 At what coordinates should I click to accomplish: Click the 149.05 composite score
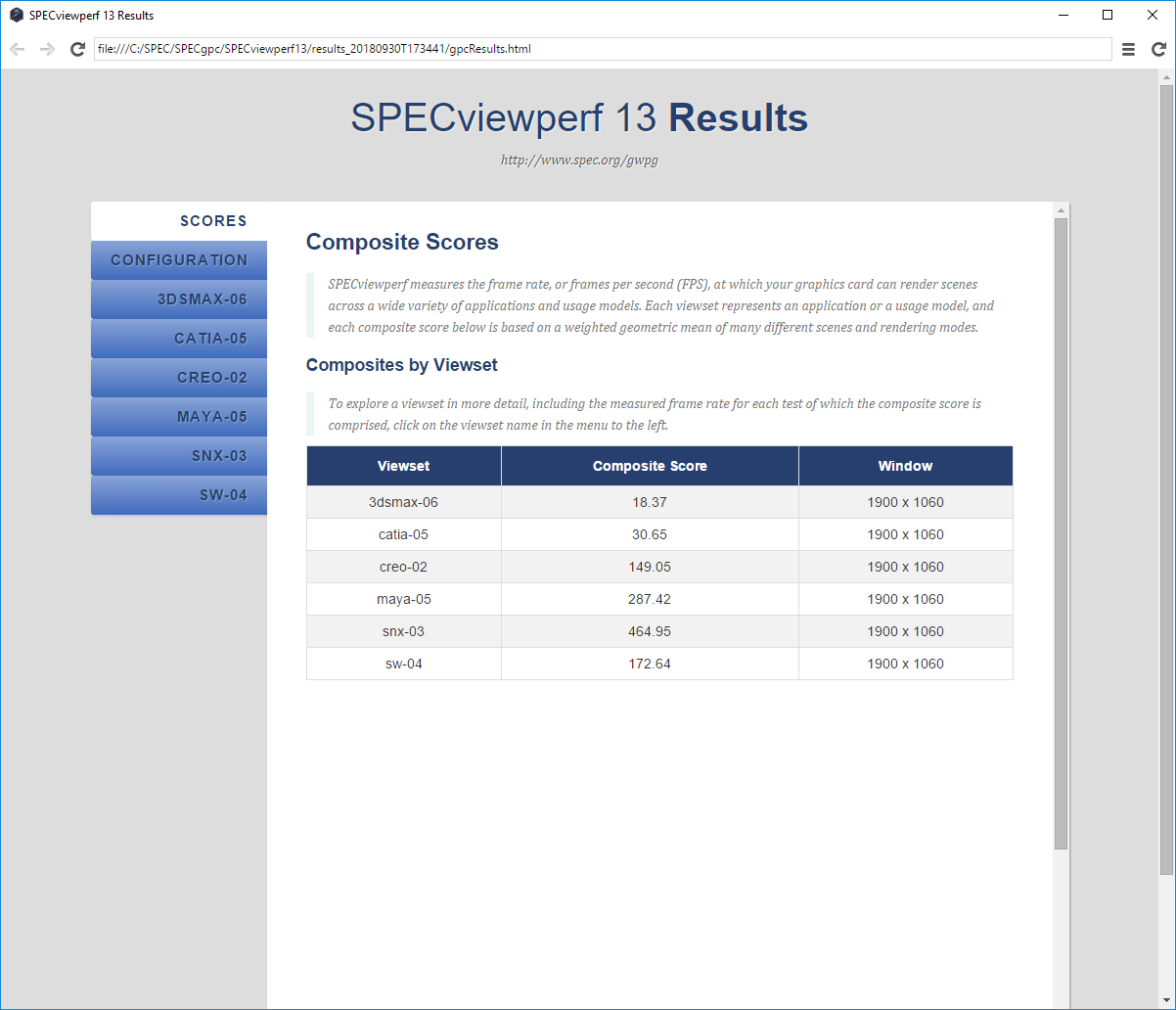pos(650,567)
